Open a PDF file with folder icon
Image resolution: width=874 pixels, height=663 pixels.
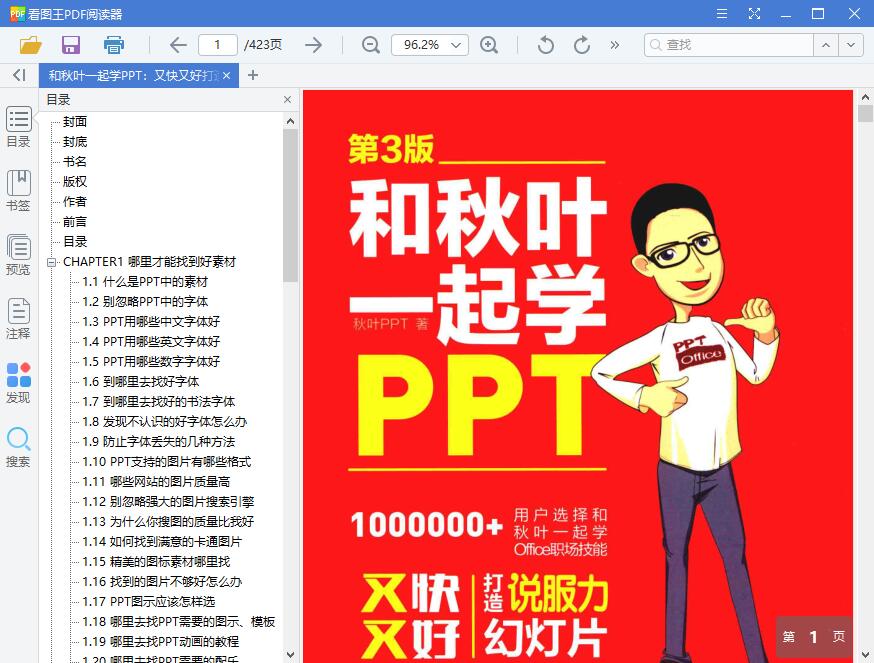31,45
